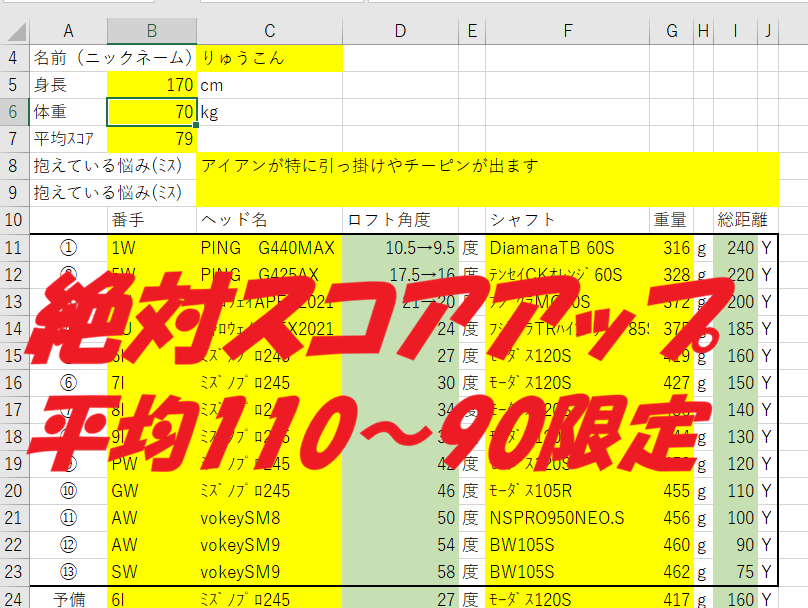The height and width of the screenshot is (608, 808).
Task: Click the 75 distance cell
Action: (735, 571)
